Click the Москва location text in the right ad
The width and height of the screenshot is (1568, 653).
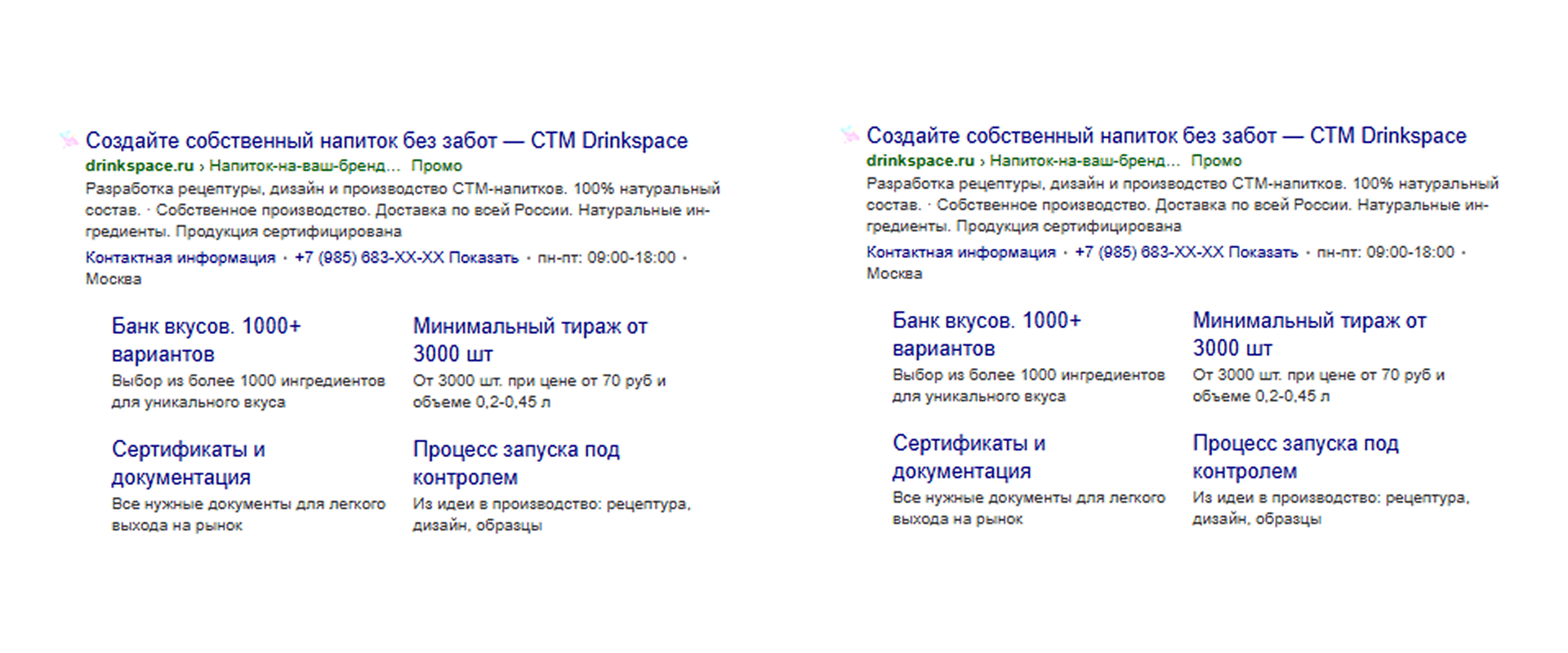click(894, 273)
